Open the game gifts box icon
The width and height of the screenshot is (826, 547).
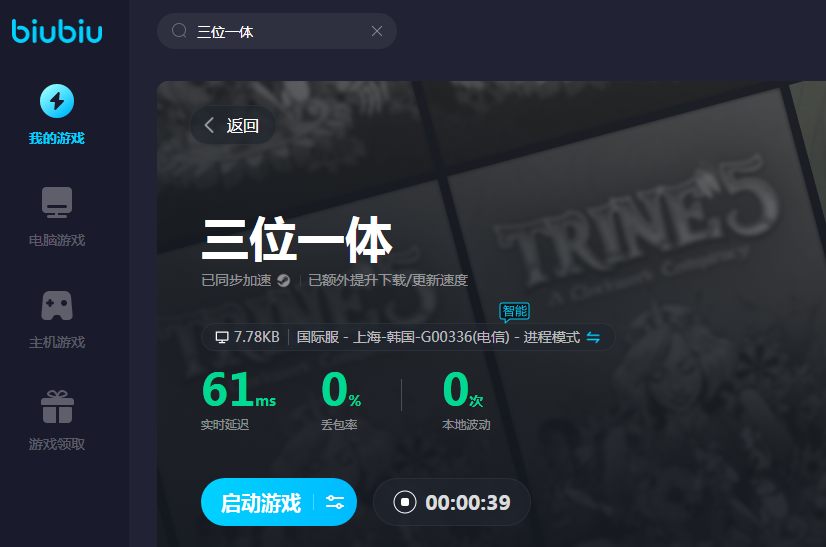[57, 407]
